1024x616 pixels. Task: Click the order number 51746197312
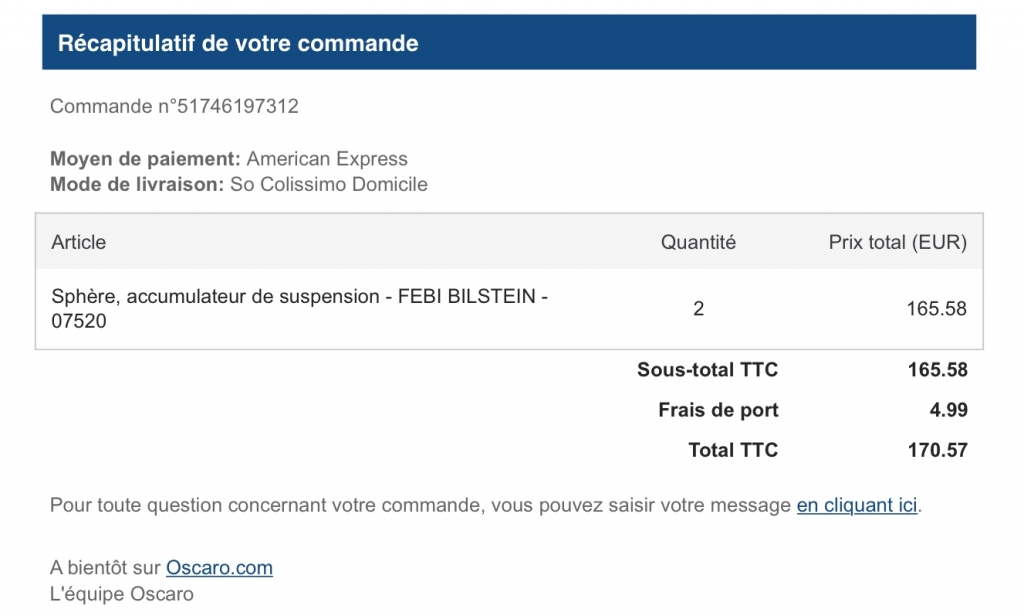click(x=237, y=106)
